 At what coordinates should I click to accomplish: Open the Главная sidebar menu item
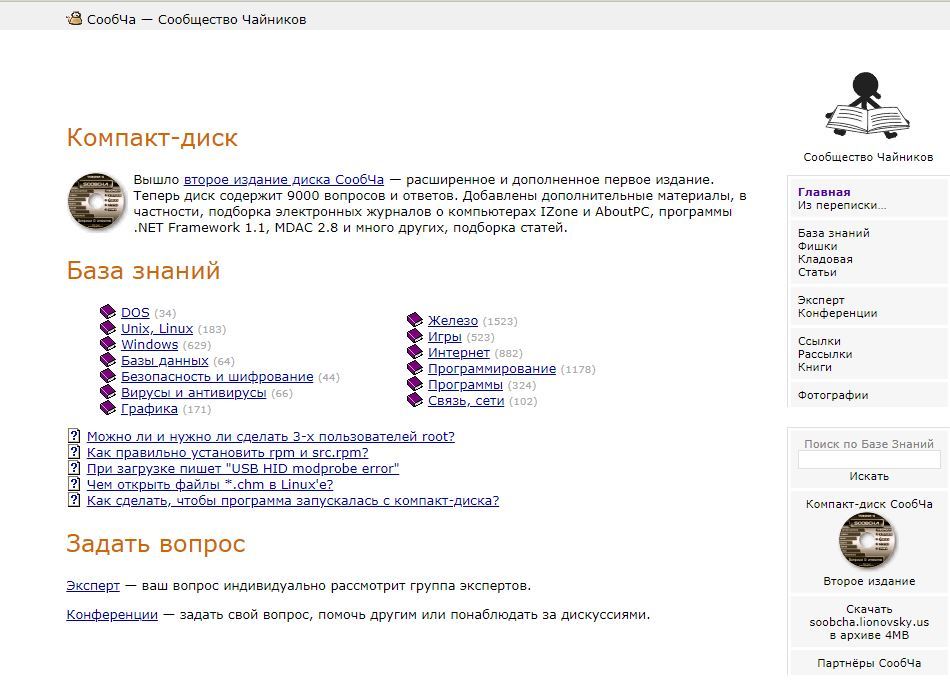pos(824,192)
